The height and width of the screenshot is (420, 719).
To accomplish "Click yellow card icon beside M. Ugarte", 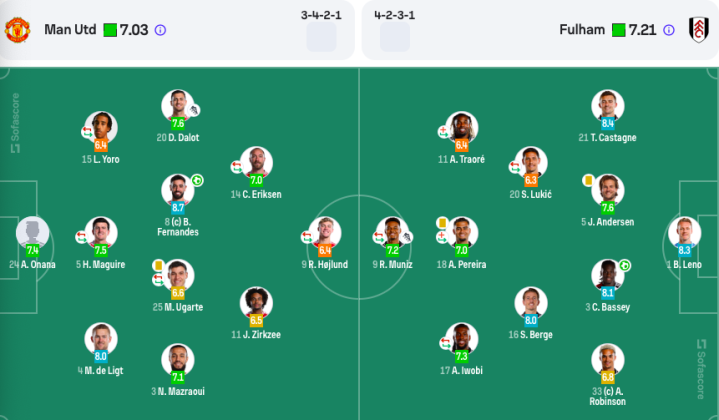I will pos(158,265).
